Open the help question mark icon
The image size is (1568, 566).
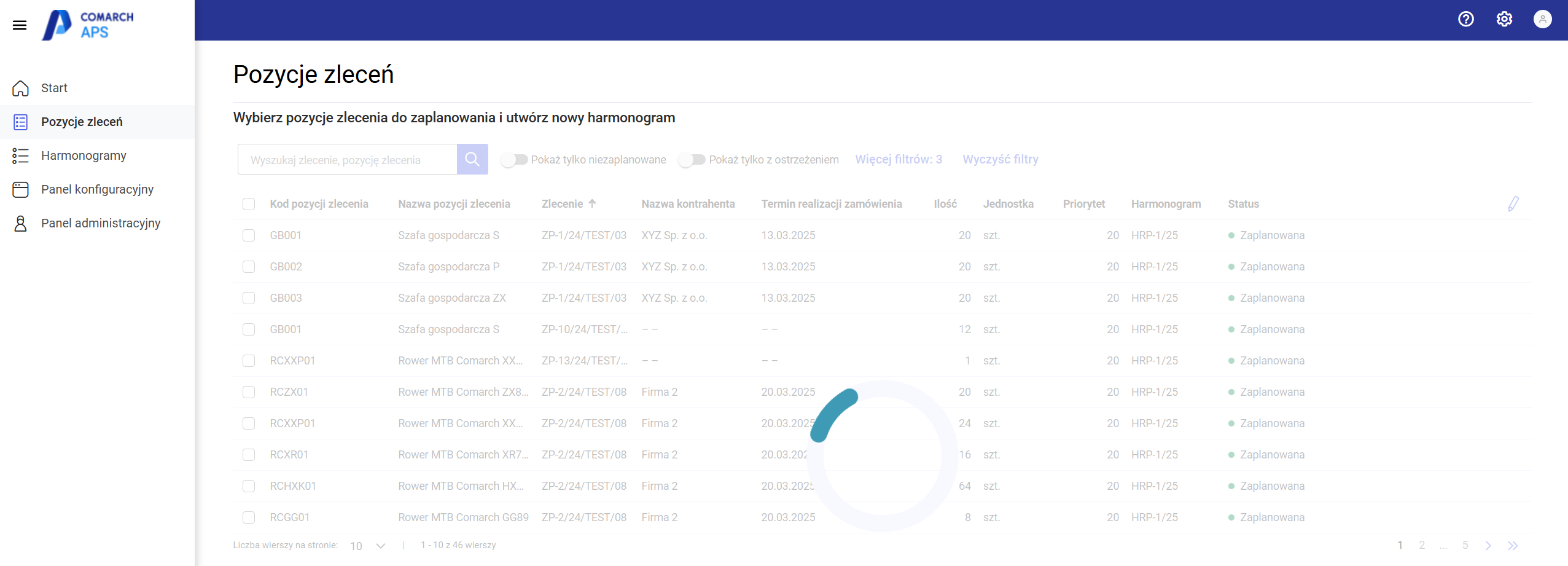(1466, 19)
